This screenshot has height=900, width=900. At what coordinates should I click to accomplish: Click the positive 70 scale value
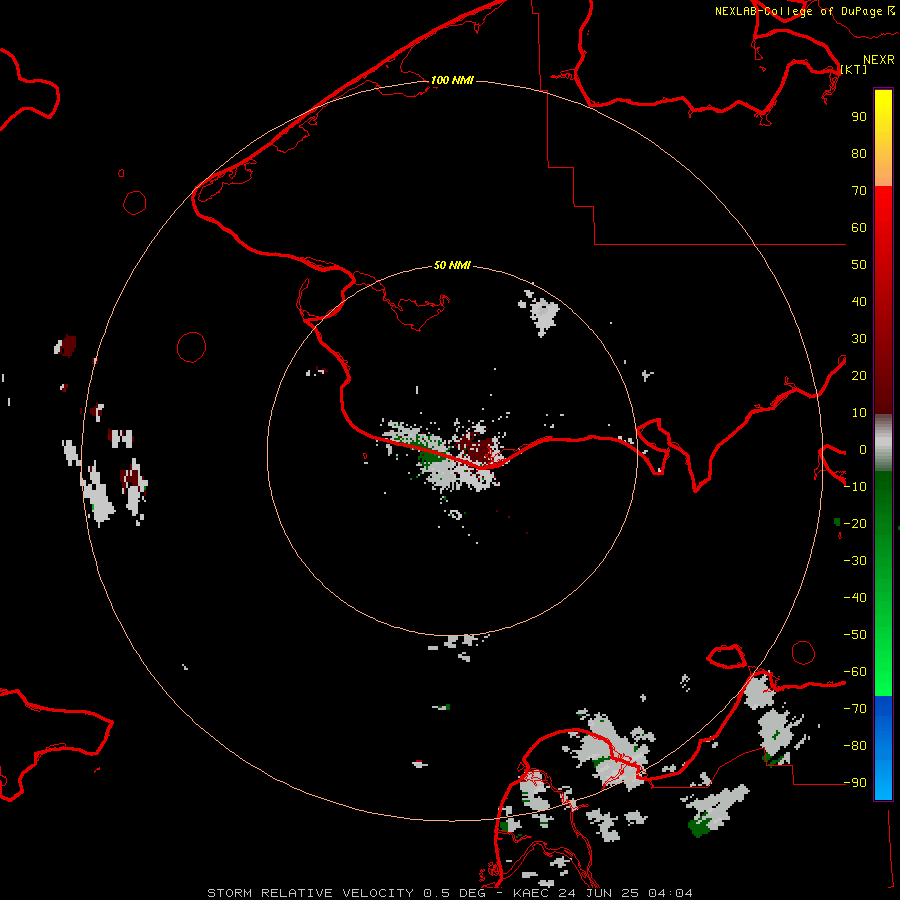click(859, 191)
